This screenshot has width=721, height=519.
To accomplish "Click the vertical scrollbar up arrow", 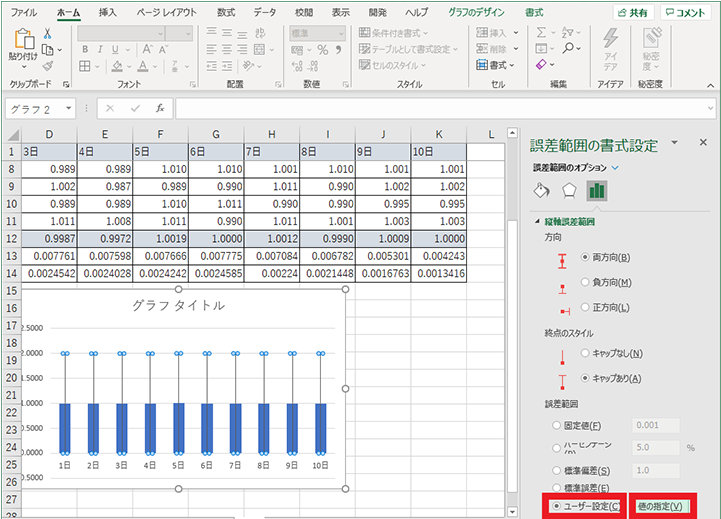I will pos(512,133).
